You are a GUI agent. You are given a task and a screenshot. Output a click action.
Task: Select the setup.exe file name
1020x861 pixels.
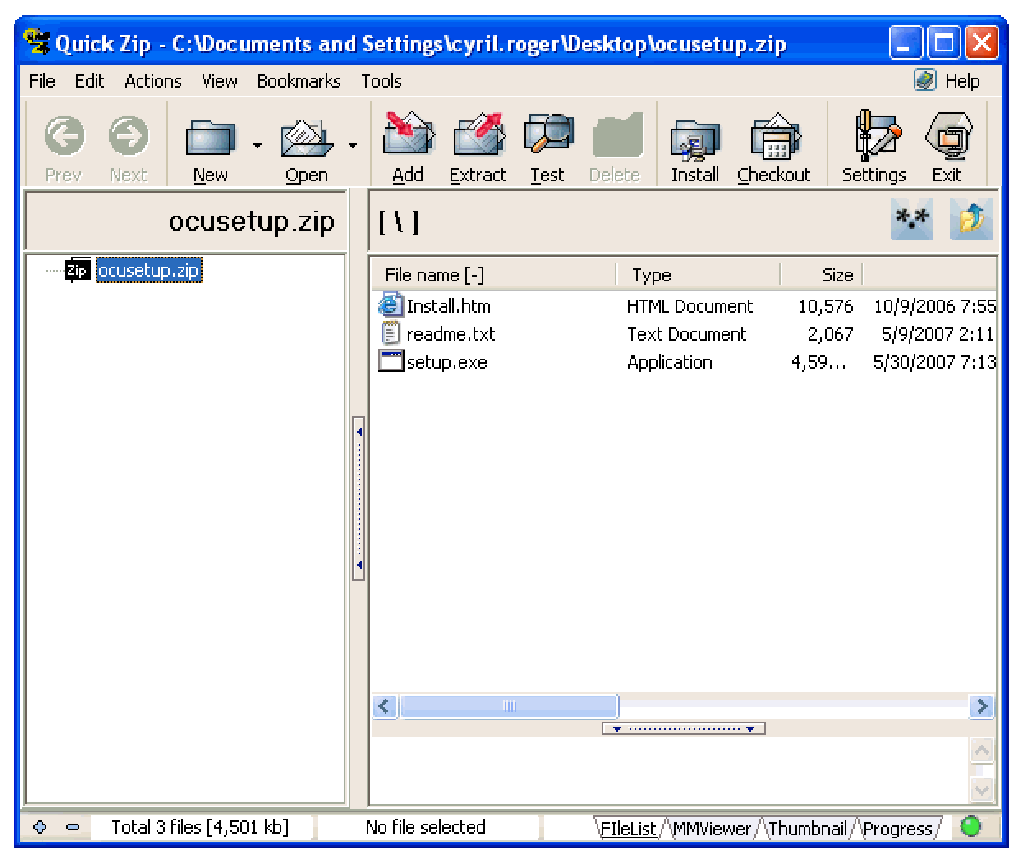tap(447, 362)
